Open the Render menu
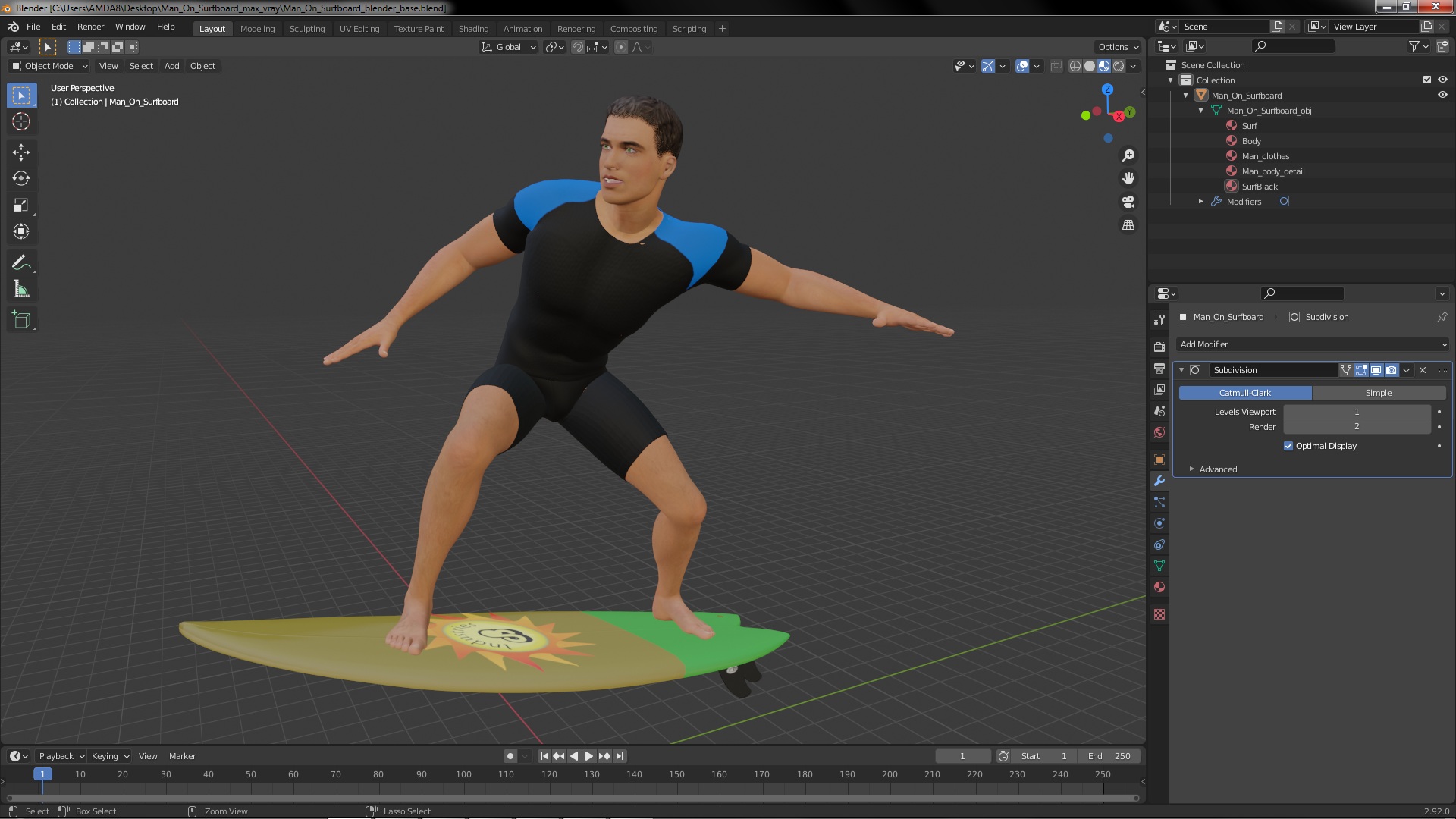Viewport: 1456px width, 819px height. [x=90, y=27]
